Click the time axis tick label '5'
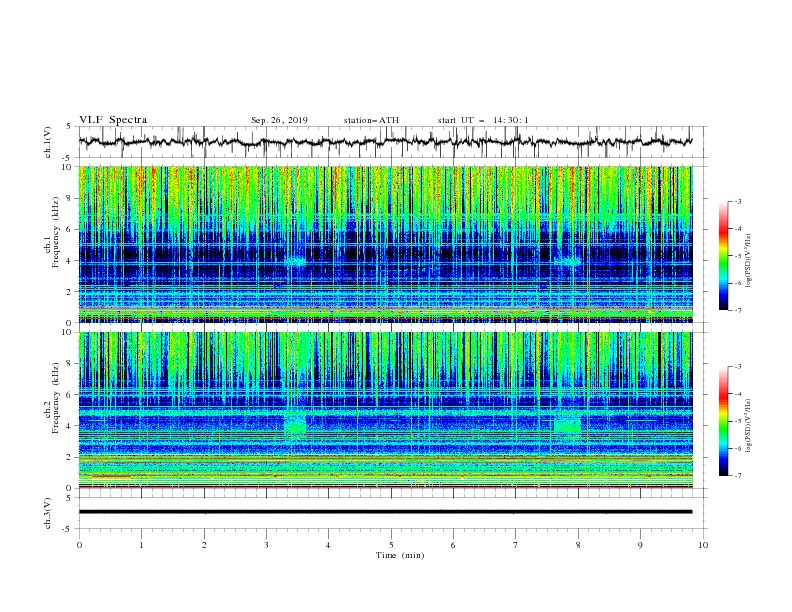The width and height of the screenshot is (792, 612). (391, 545)
